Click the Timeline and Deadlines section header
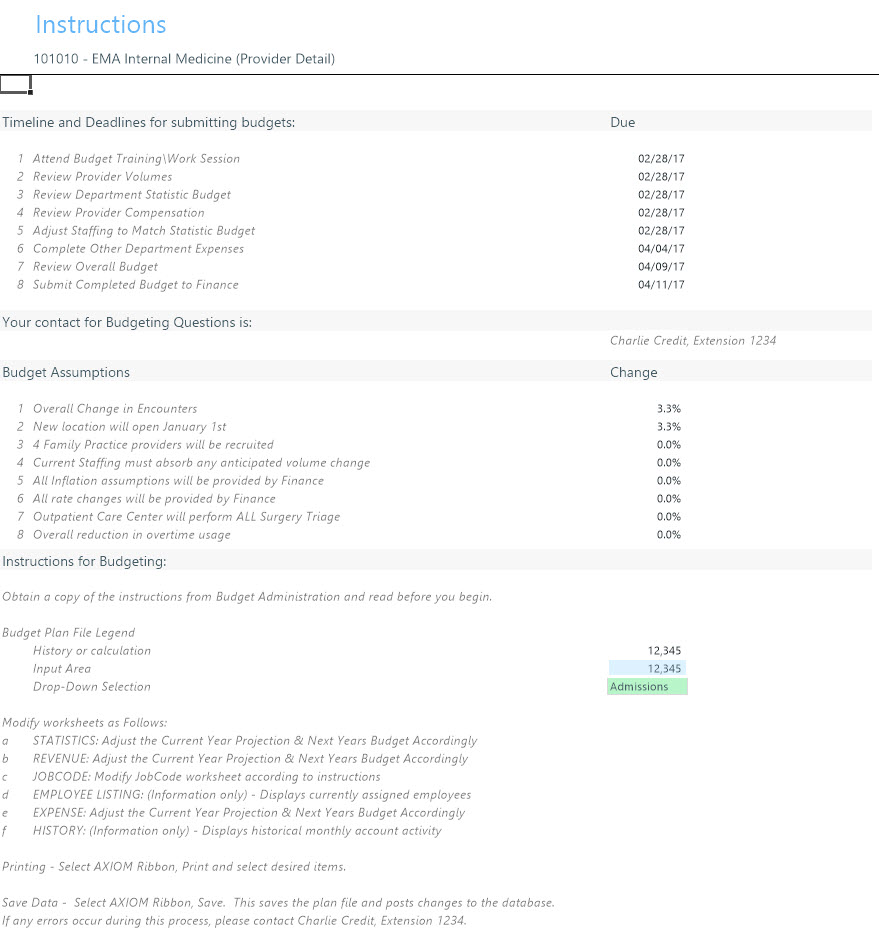 pos(148,122)
